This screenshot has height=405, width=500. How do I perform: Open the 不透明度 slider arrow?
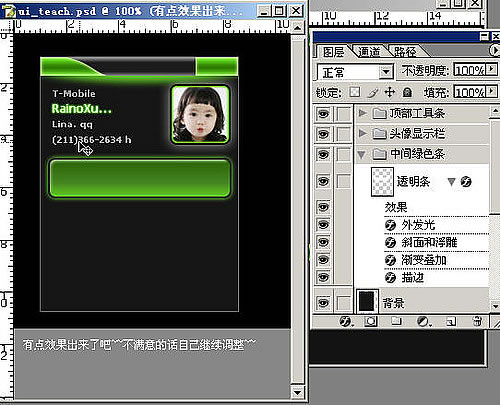click(x=491, y=69)
